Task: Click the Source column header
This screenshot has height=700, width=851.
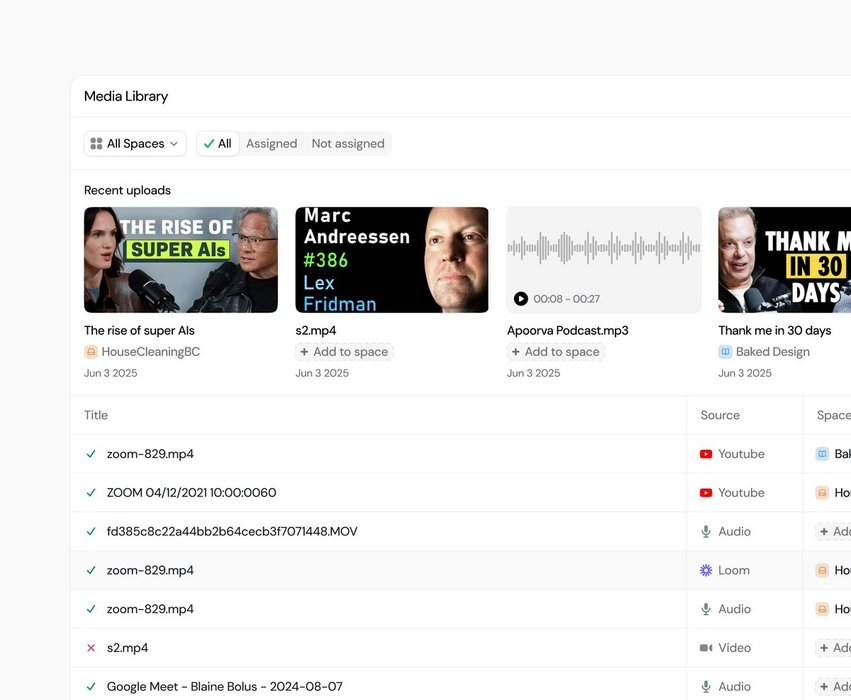Action: 720,415
